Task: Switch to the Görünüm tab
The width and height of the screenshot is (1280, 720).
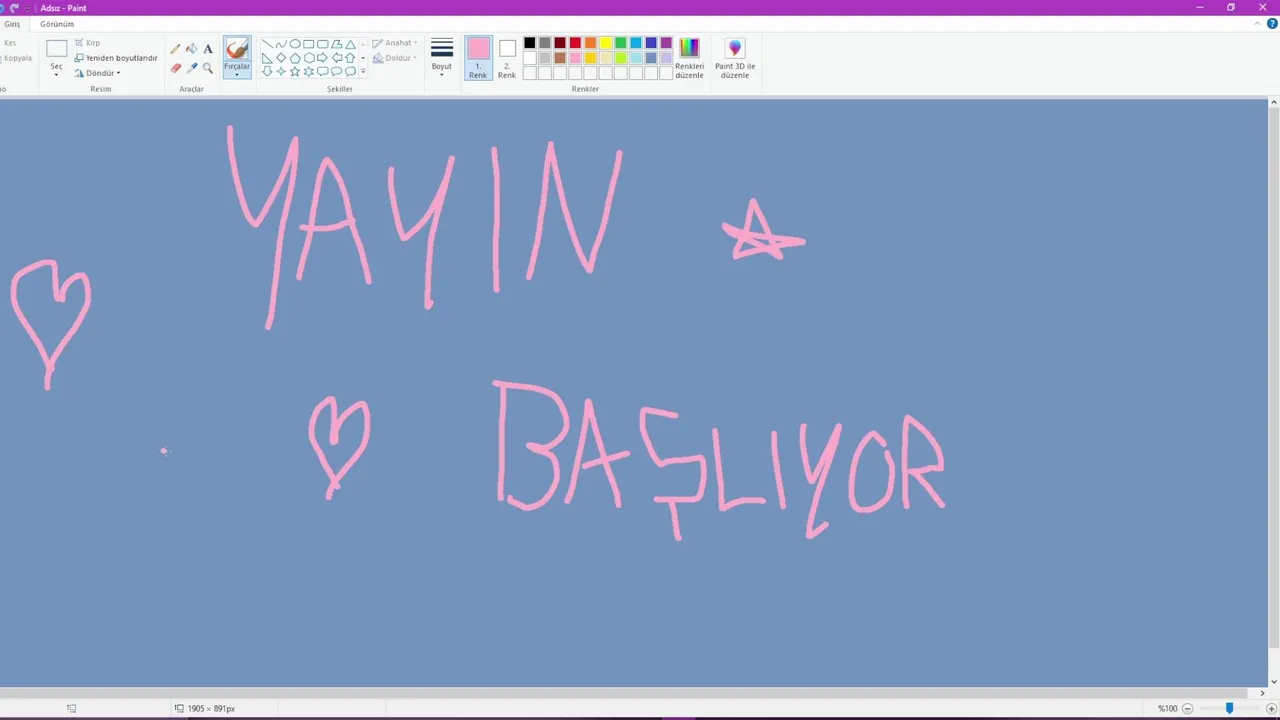Action: pos(57,24)
